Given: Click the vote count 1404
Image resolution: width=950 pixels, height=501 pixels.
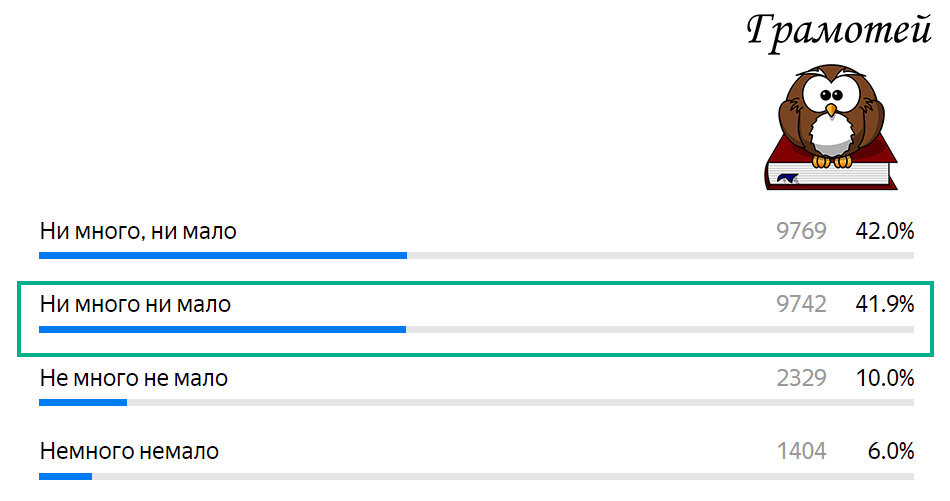Looking at the screenshot, I should tap(802, 451).
